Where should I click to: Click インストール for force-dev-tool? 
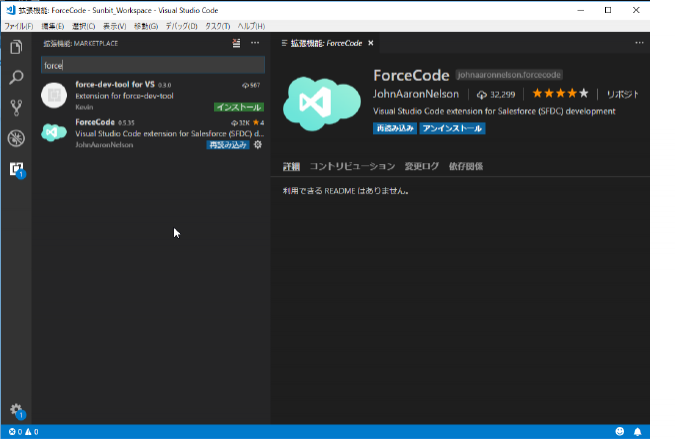click(x=239, y=107)
